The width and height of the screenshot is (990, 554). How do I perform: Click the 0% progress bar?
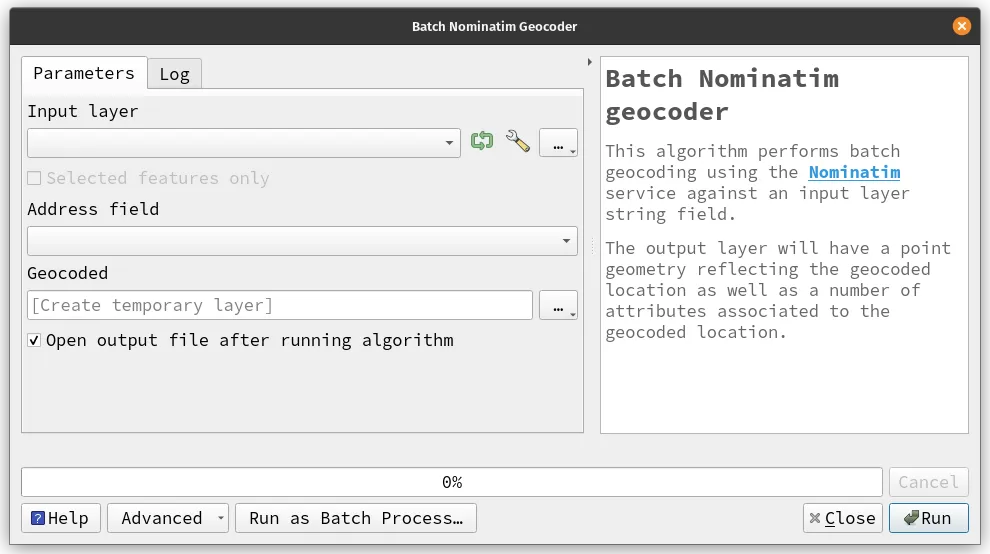(x=452, y=482)
